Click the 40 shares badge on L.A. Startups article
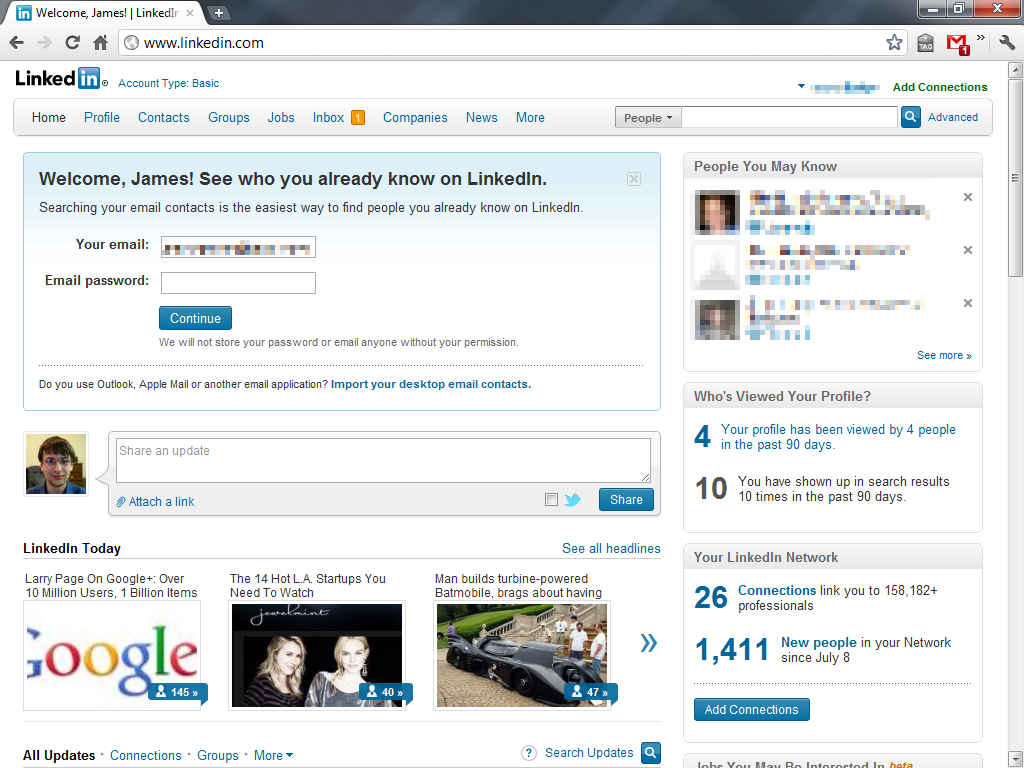 385,692
